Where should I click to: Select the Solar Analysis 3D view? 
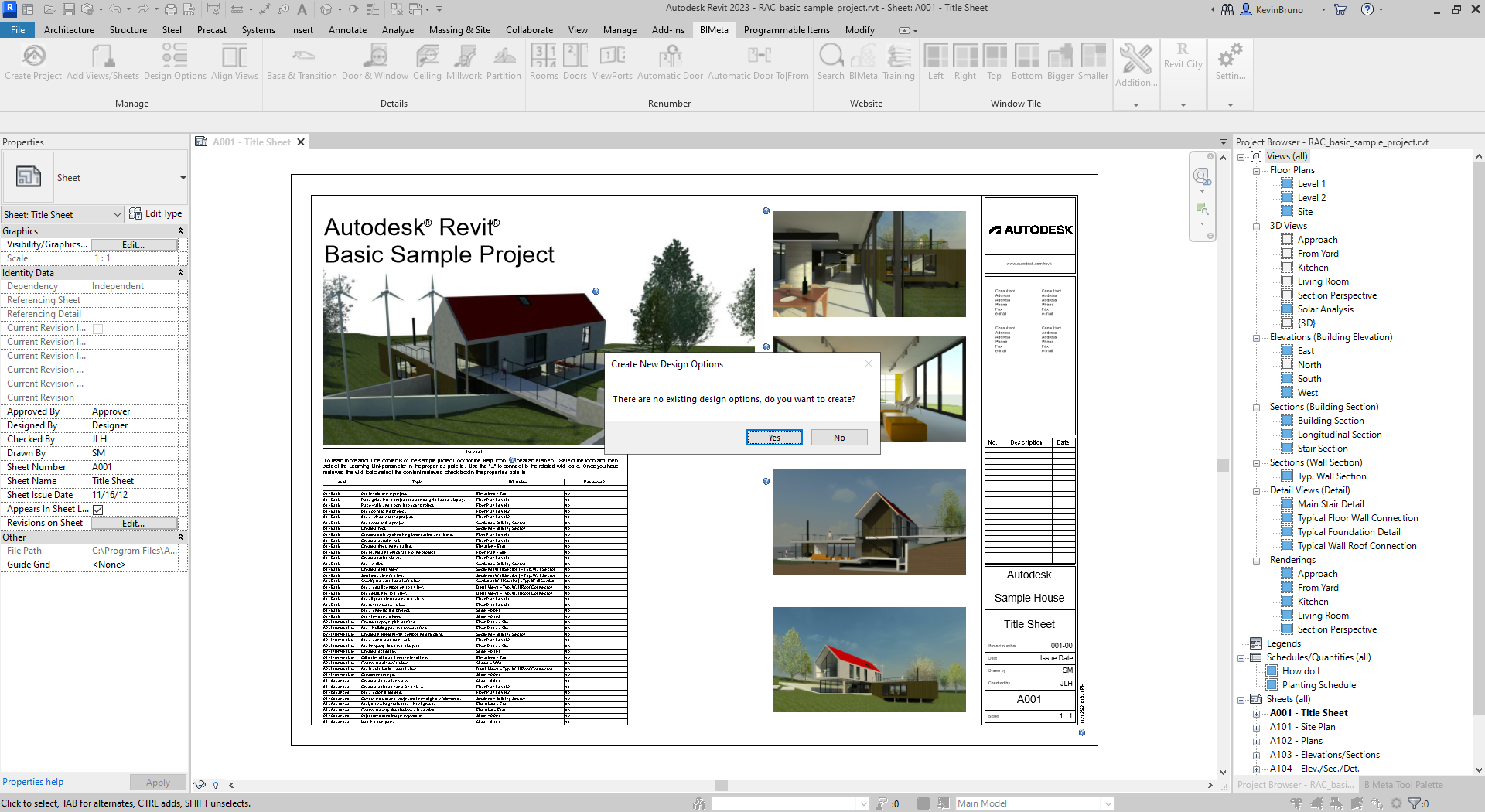pos(1325,309)
